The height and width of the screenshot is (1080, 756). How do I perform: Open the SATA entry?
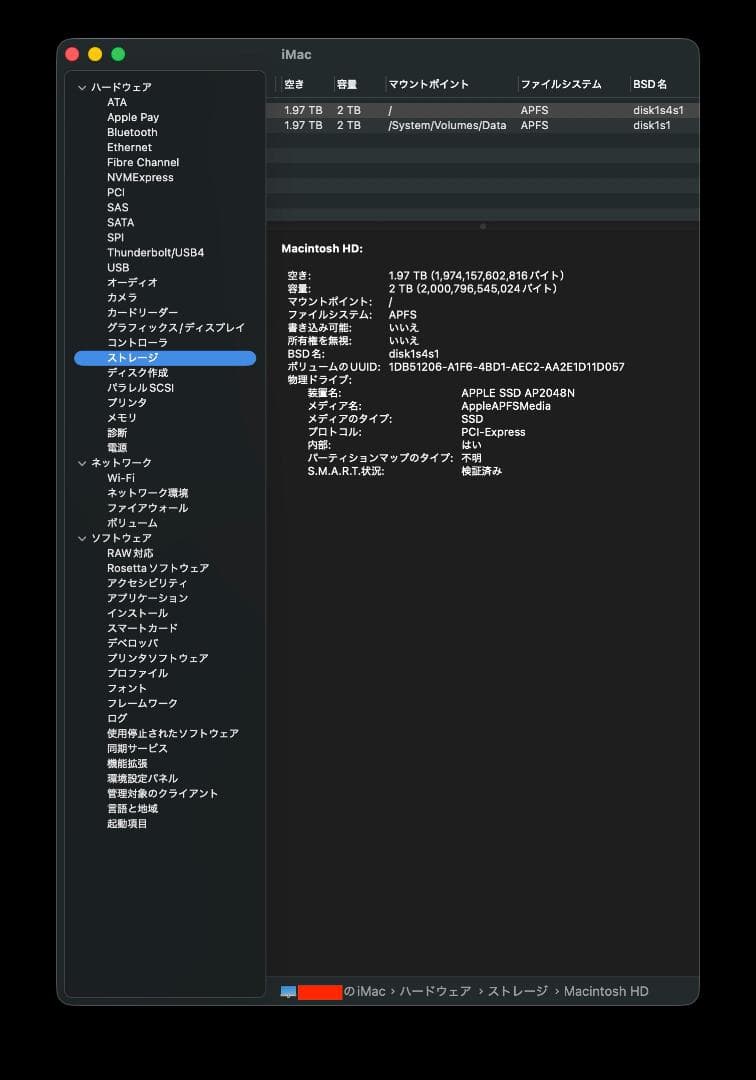point(120,222)
